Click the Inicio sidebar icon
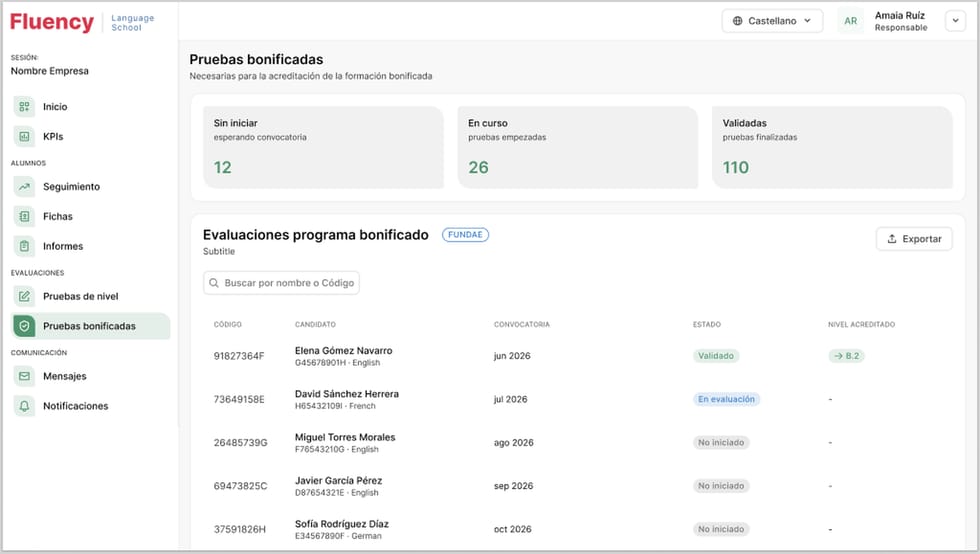 (x=24, y=106)
